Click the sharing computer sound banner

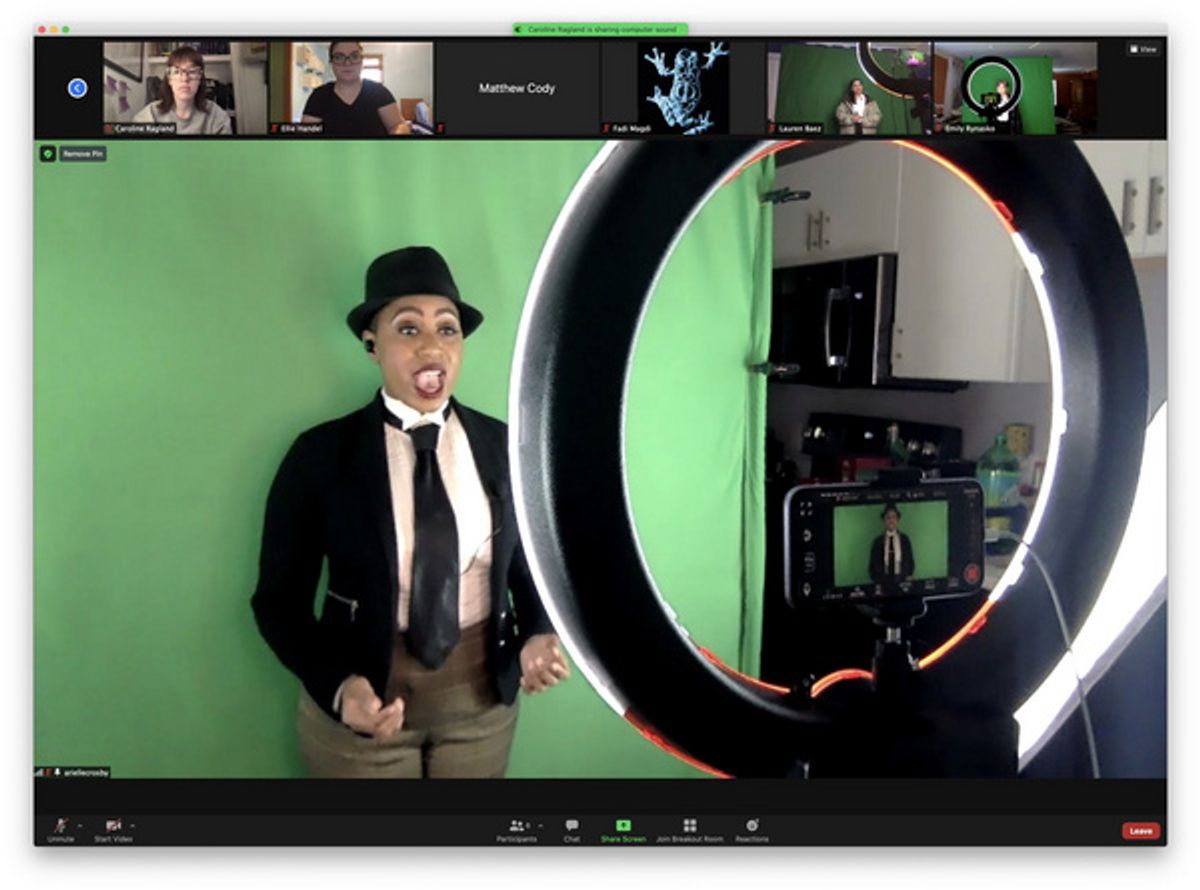pos(600,30)
